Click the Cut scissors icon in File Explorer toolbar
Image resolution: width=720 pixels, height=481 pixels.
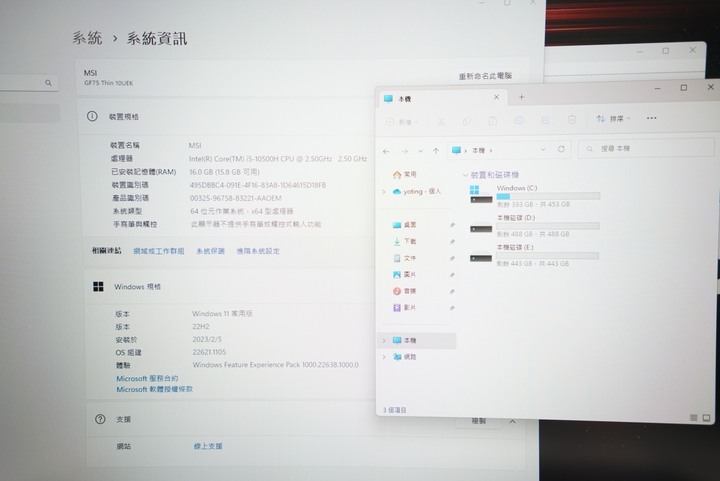coord(441,121)
